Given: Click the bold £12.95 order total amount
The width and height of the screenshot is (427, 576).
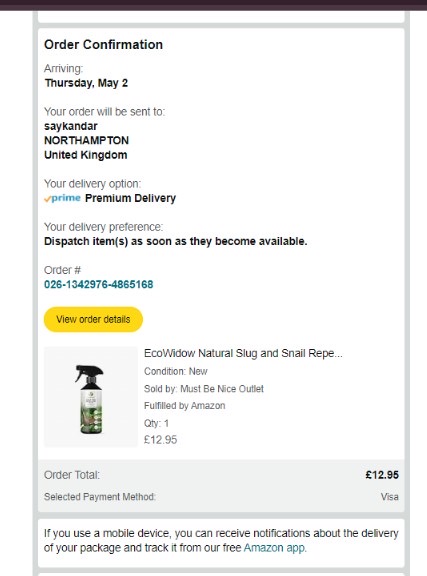Looking at the screenshot, I should 382,475.
